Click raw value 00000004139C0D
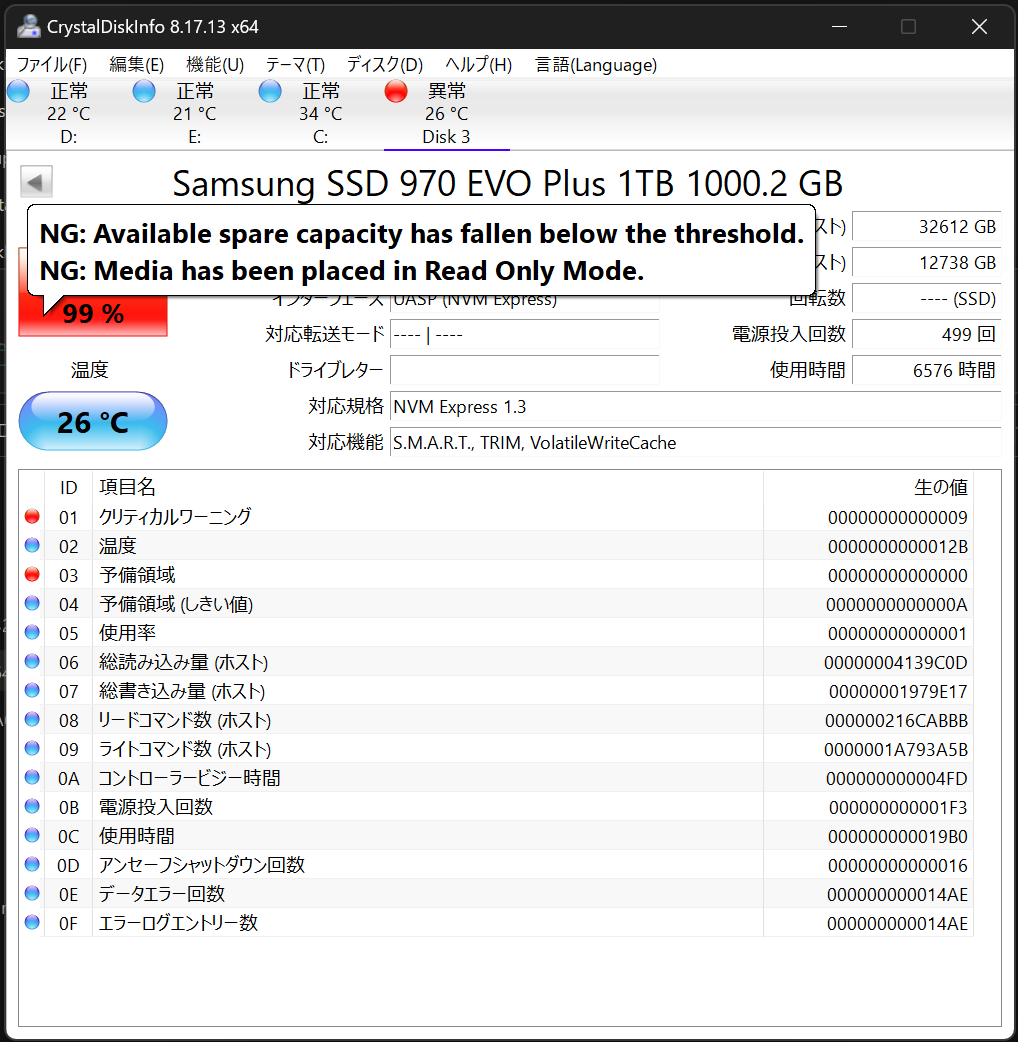This screenshot has width=1018, height=1042. [896, 663]
